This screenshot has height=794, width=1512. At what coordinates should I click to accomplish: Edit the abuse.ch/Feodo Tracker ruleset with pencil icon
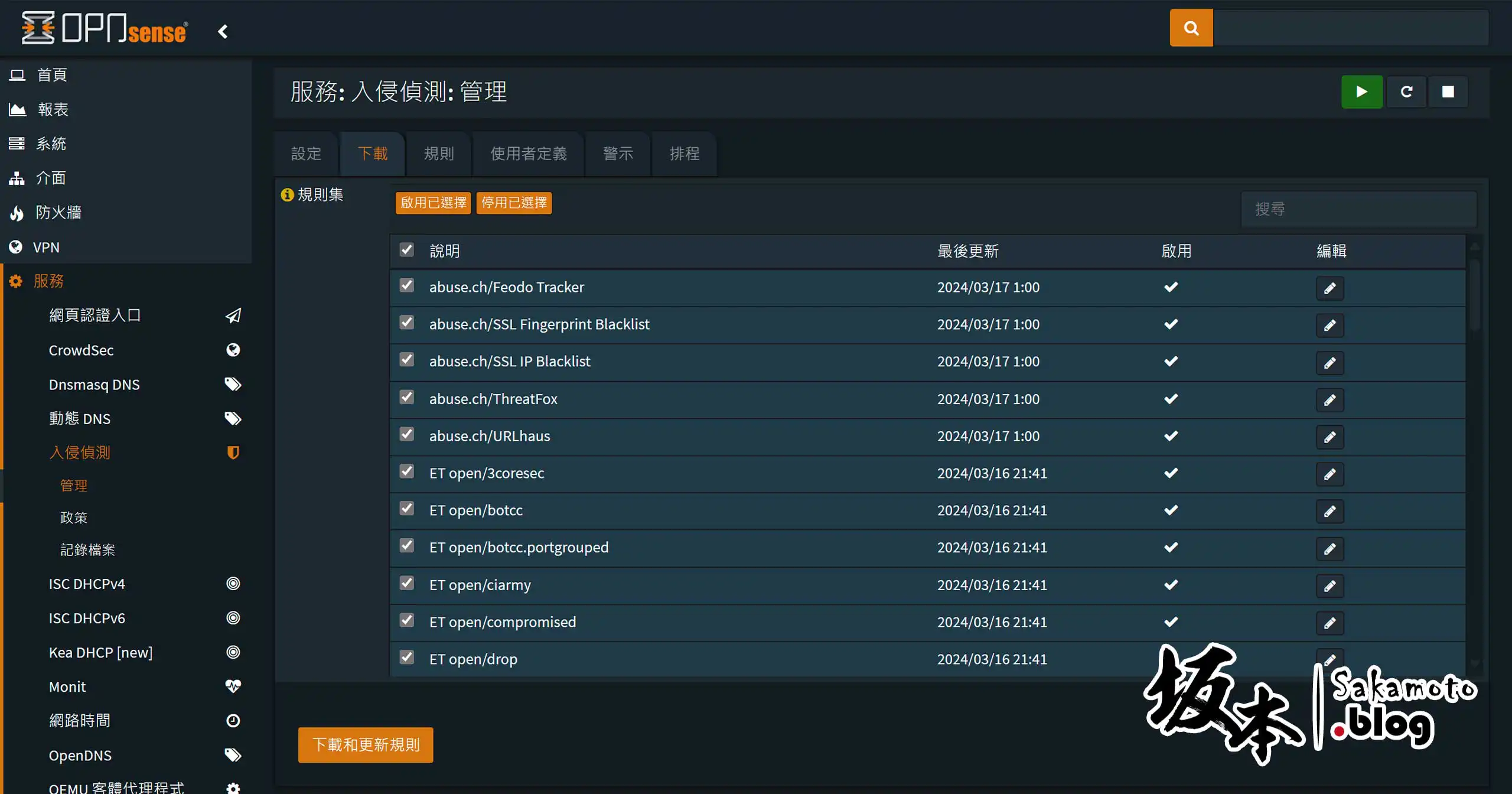[1330, 288]
